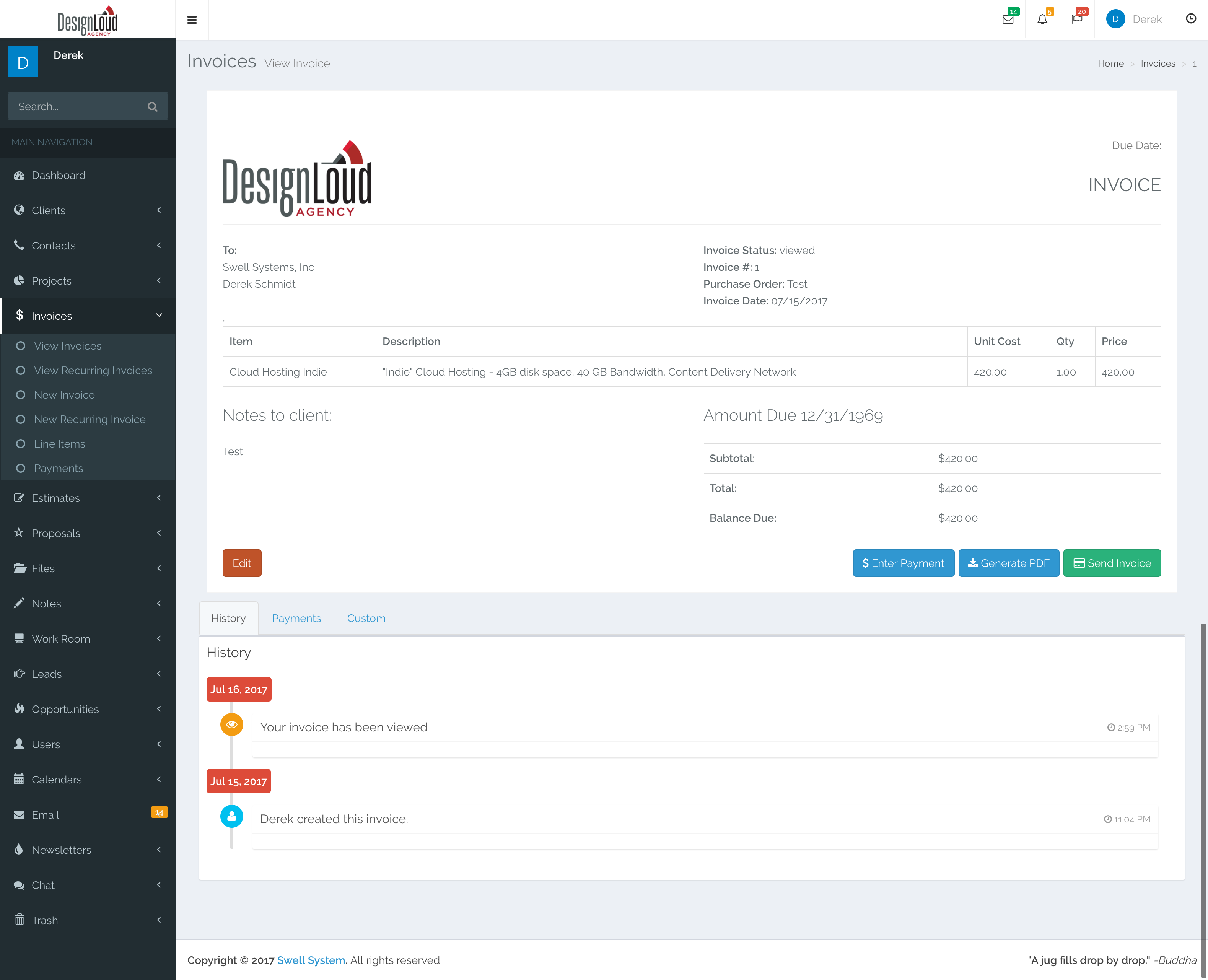1208x980 pixels.
Task: Select the New Invoice circle item
Action: coord(64,395)
